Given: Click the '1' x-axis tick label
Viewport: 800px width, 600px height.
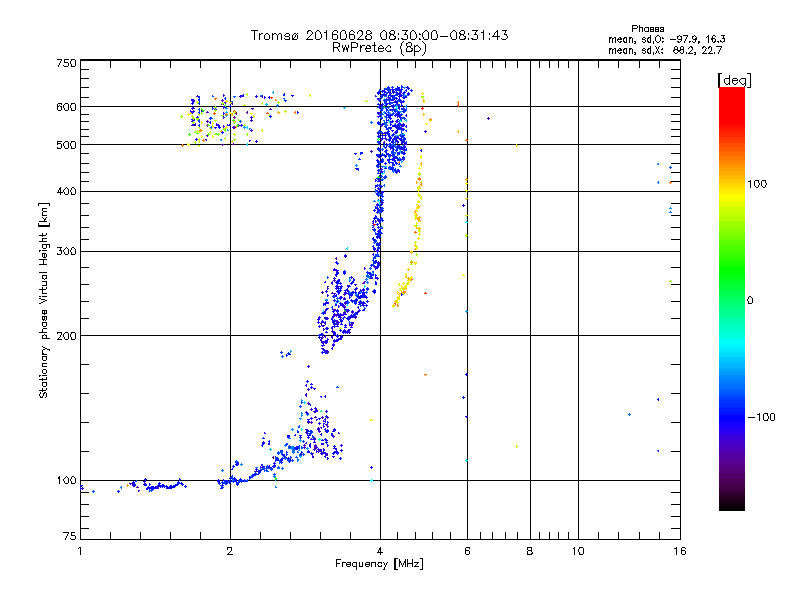Looking at the screenshot, I should click(80, 551).
